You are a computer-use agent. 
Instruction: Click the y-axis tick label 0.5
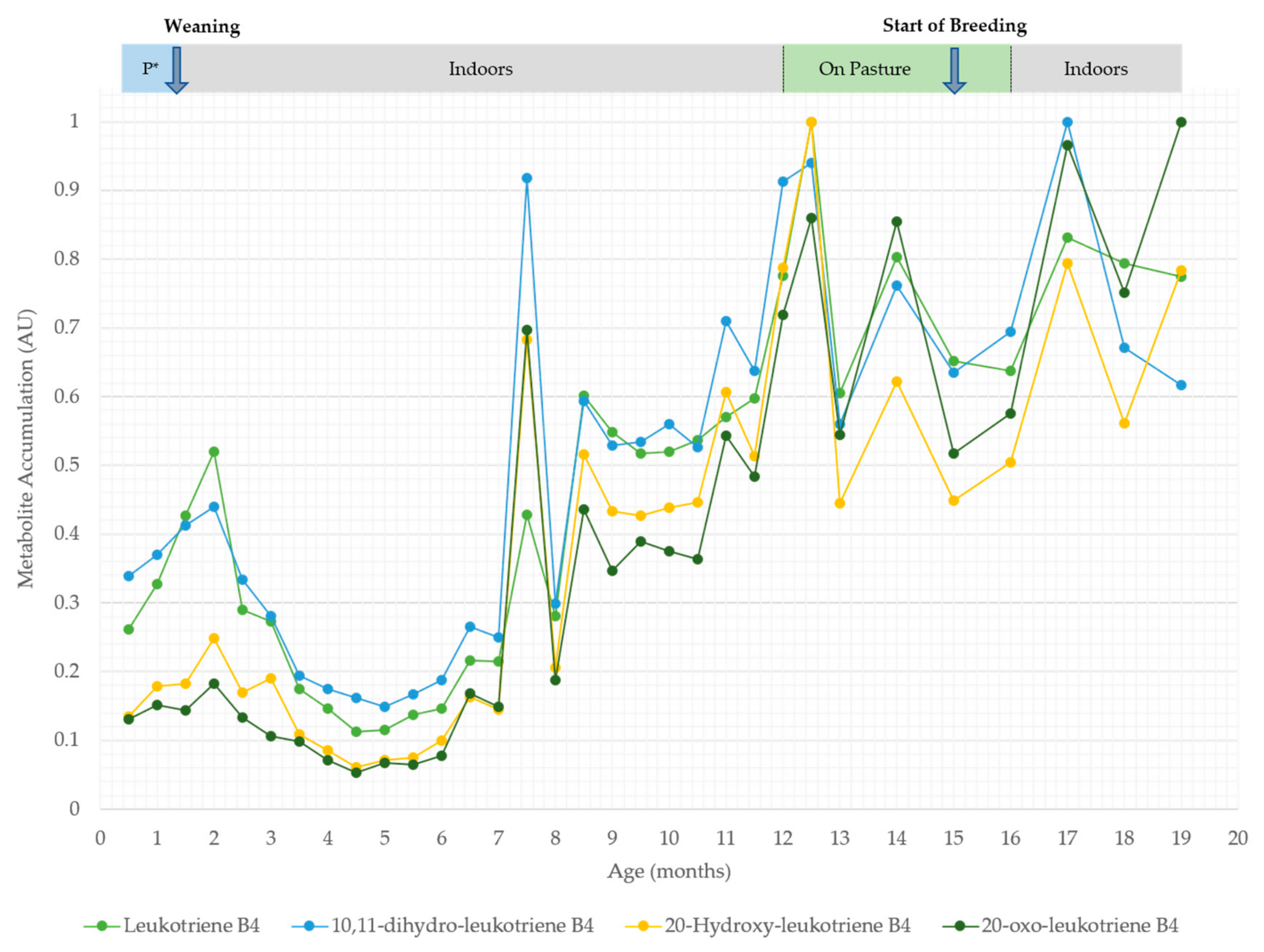pyautogui.click(x=67, y=465)
